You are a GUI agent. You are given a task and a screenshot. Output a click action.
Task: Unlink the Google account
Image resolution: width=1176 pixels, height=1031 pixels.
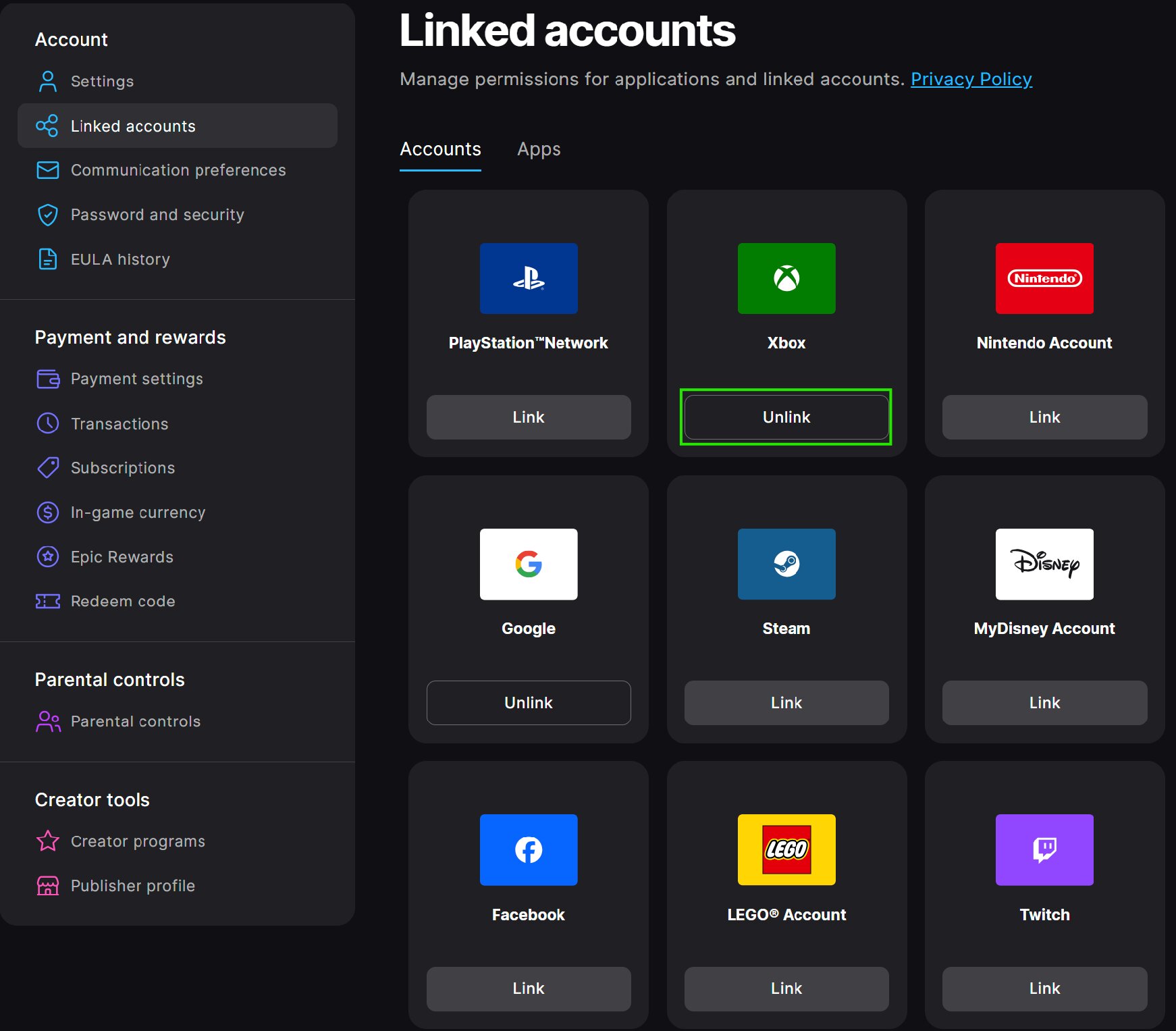click(x=529, y=703)
